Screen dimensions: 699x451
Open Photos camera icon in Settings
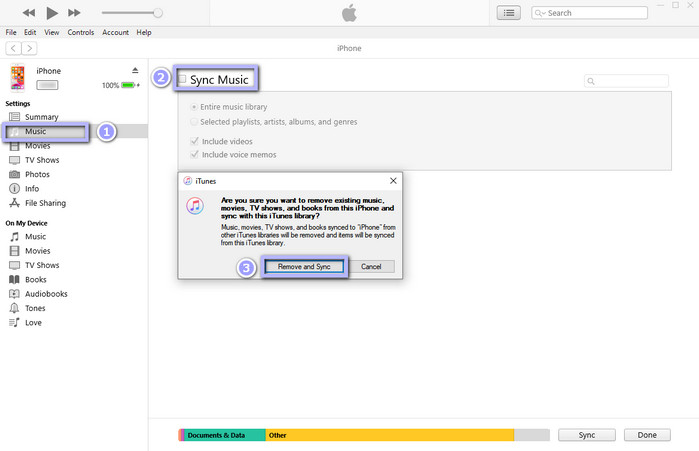pyautogui.click(x=15, y=174)
